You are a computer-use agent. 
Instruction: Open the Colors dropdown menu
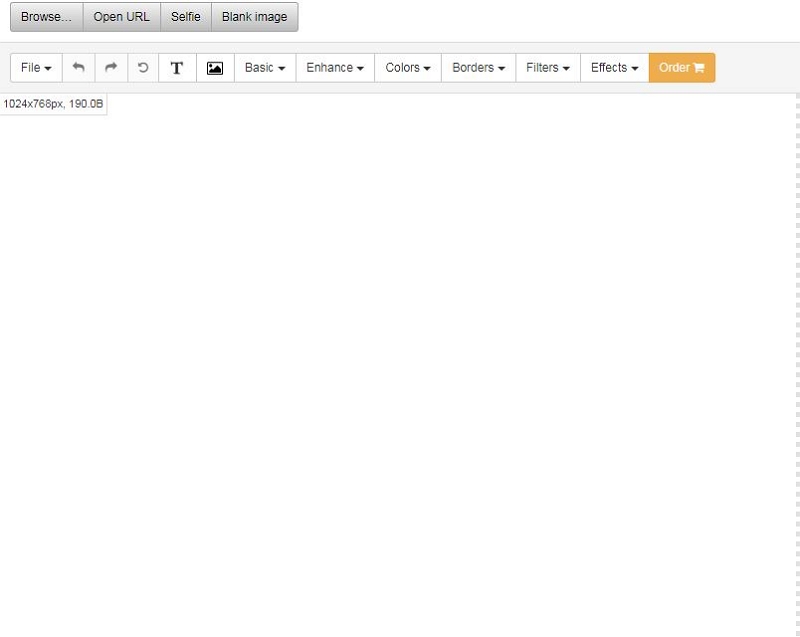(408, 68)
